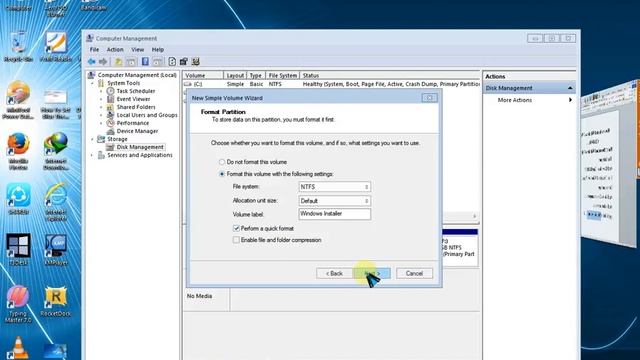Screen dimensions: 640x360
Task: Open the File system NTFS dropdown
Action: [334, 187]
